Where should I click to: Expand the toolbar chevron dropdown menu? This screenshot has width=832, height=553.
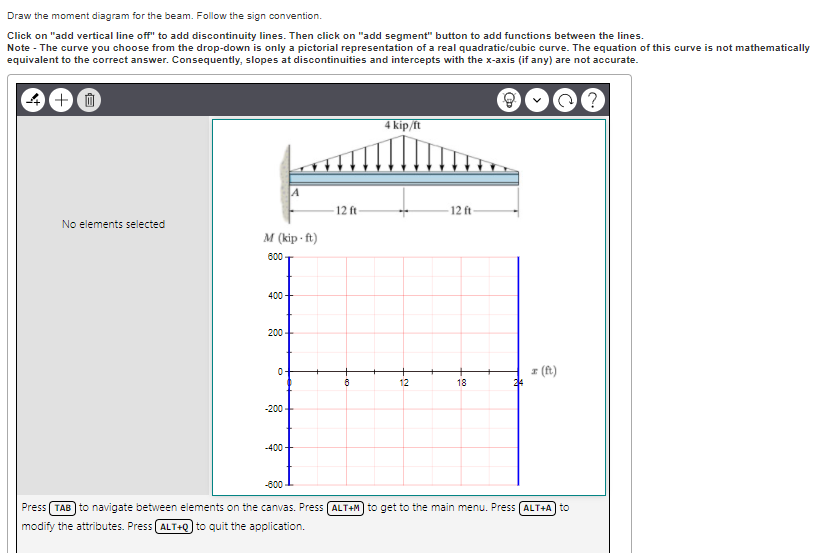(x=537, y=100)
